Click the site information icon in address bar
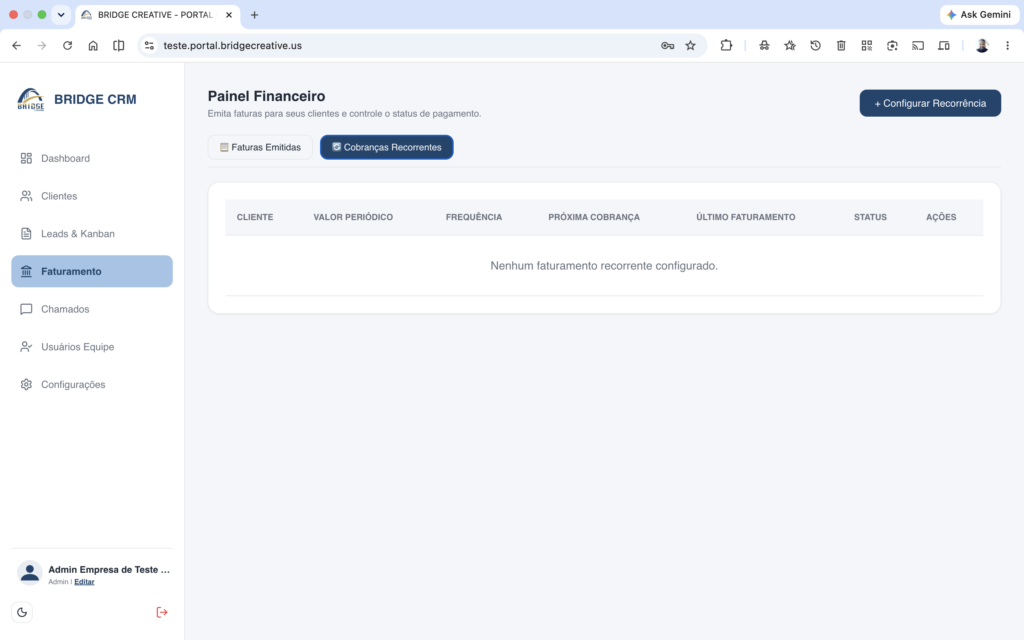This screenshot has height=640, width=1024. pos(150,46)
